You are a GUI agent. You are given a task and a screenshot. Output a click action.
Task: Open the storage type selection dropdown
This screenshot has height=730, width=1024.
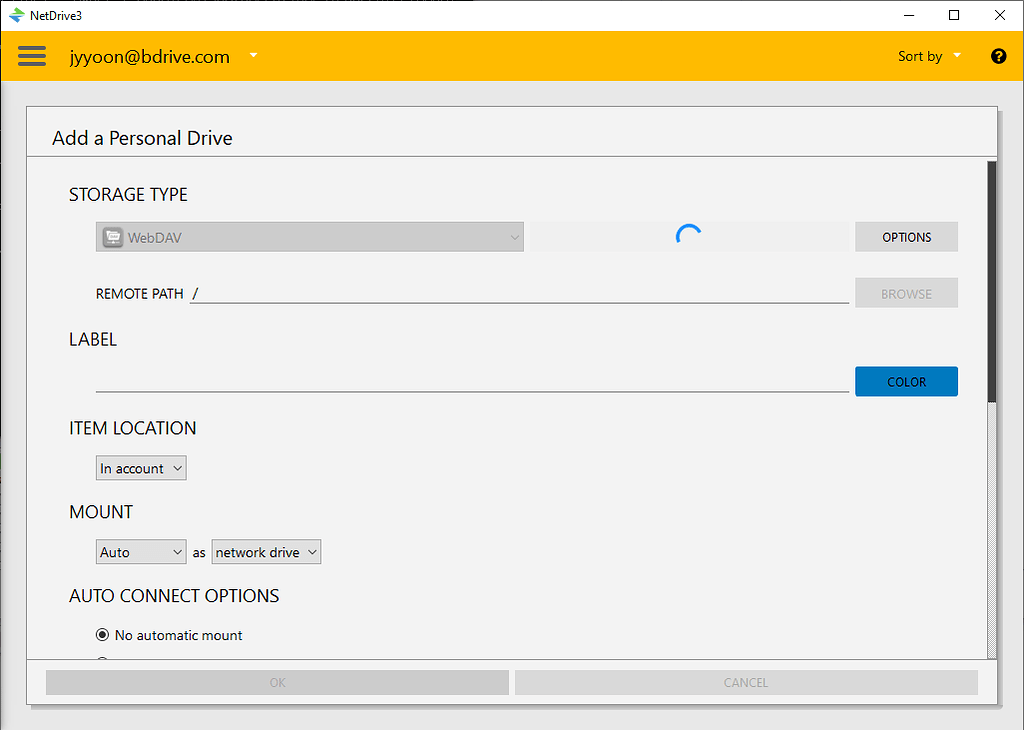(309, 236)
